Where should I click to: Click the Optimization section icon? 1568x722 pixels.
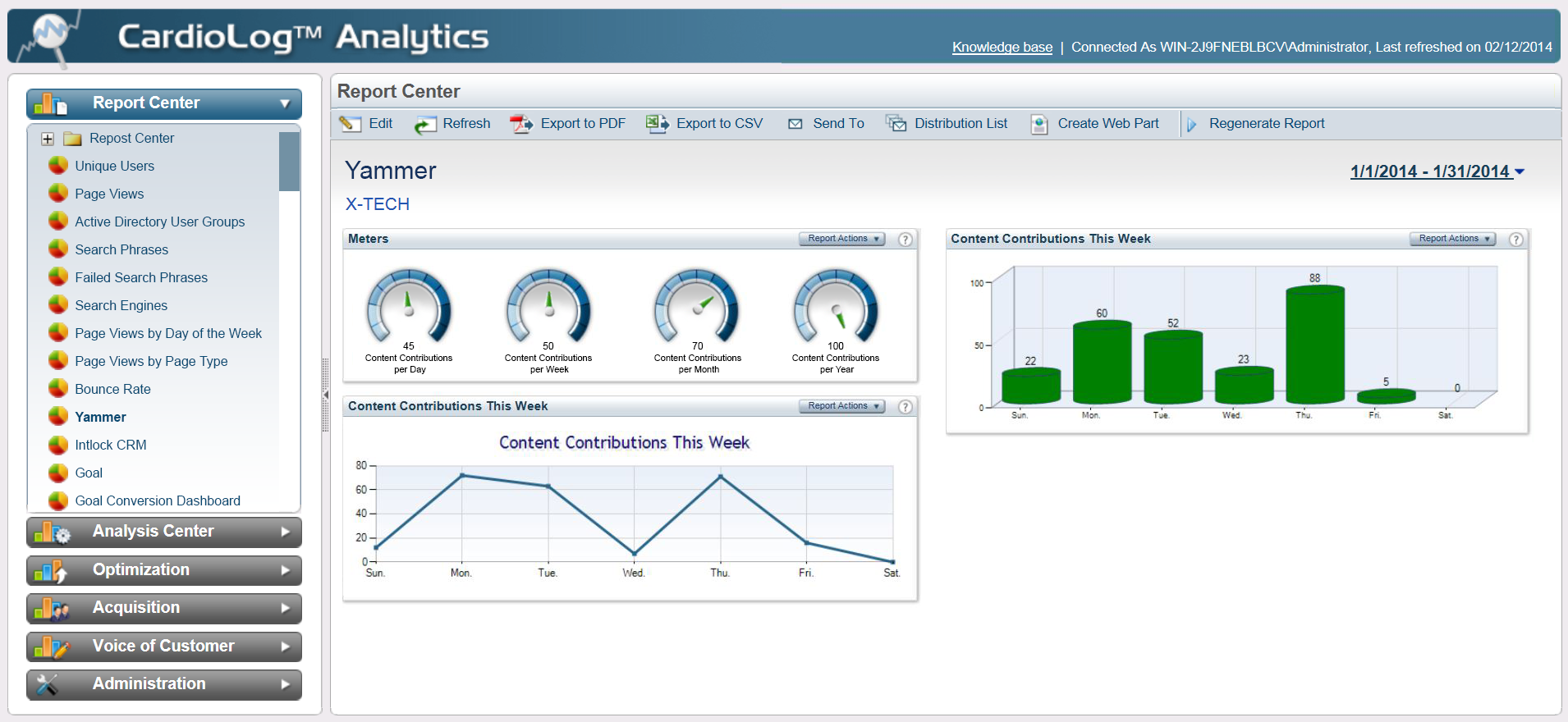pyautogui.click(x=51, y=571)
